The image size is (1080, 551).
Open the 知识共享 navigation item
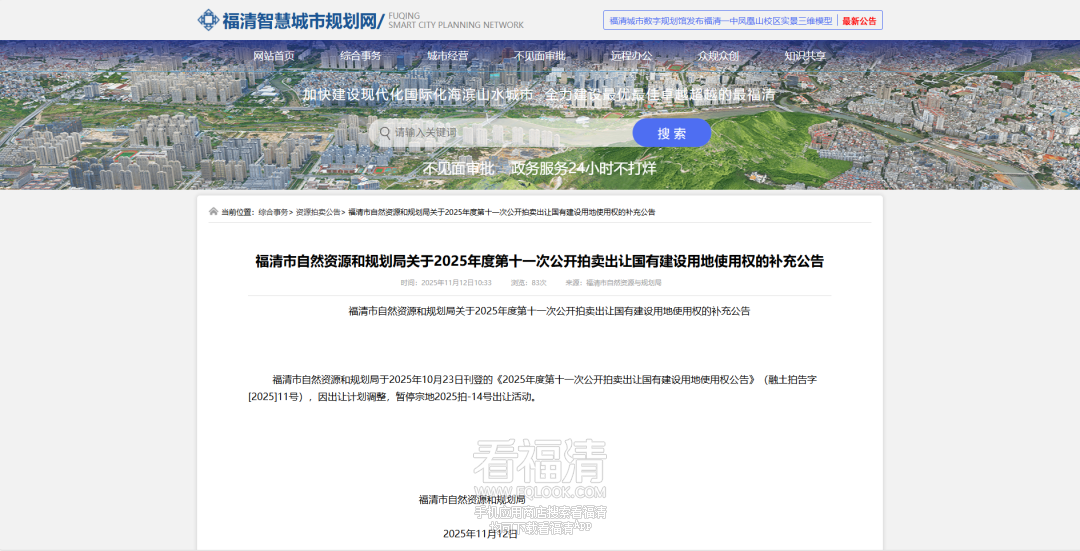(805, 56)
